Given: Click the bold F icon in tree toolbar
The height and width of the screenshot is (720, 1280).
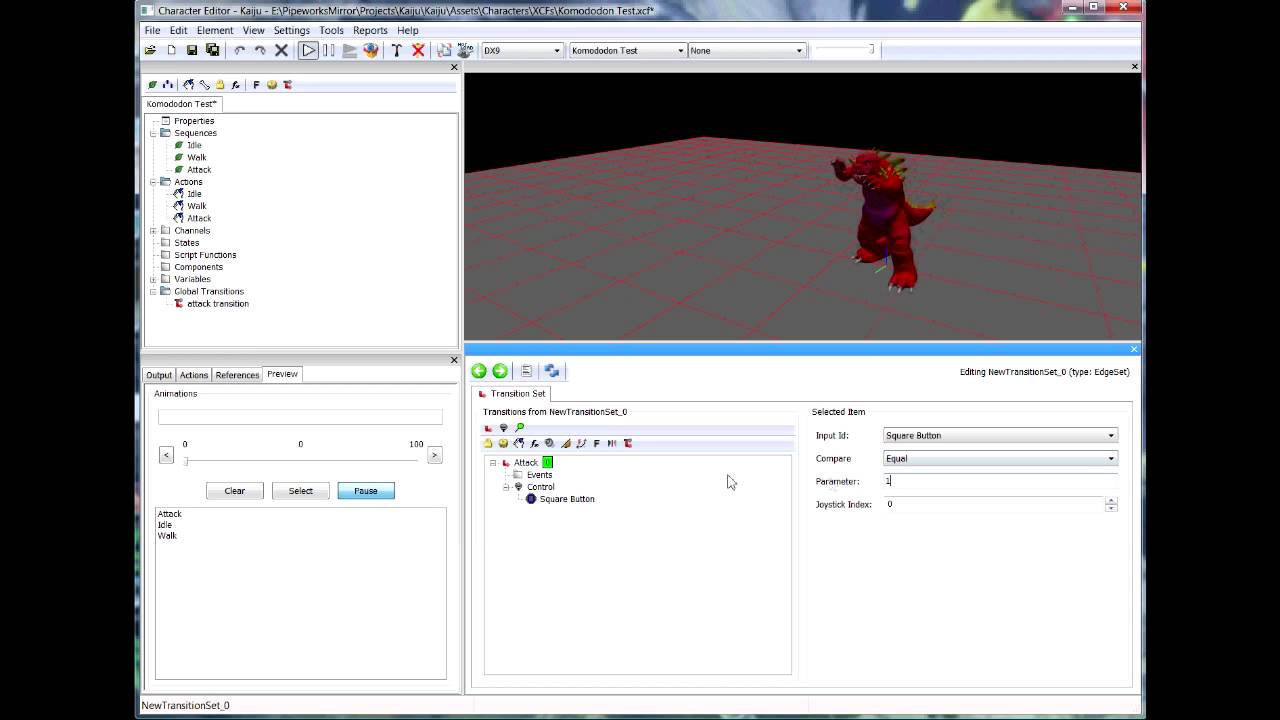Looking at the screenshot, I should (256, 85).
